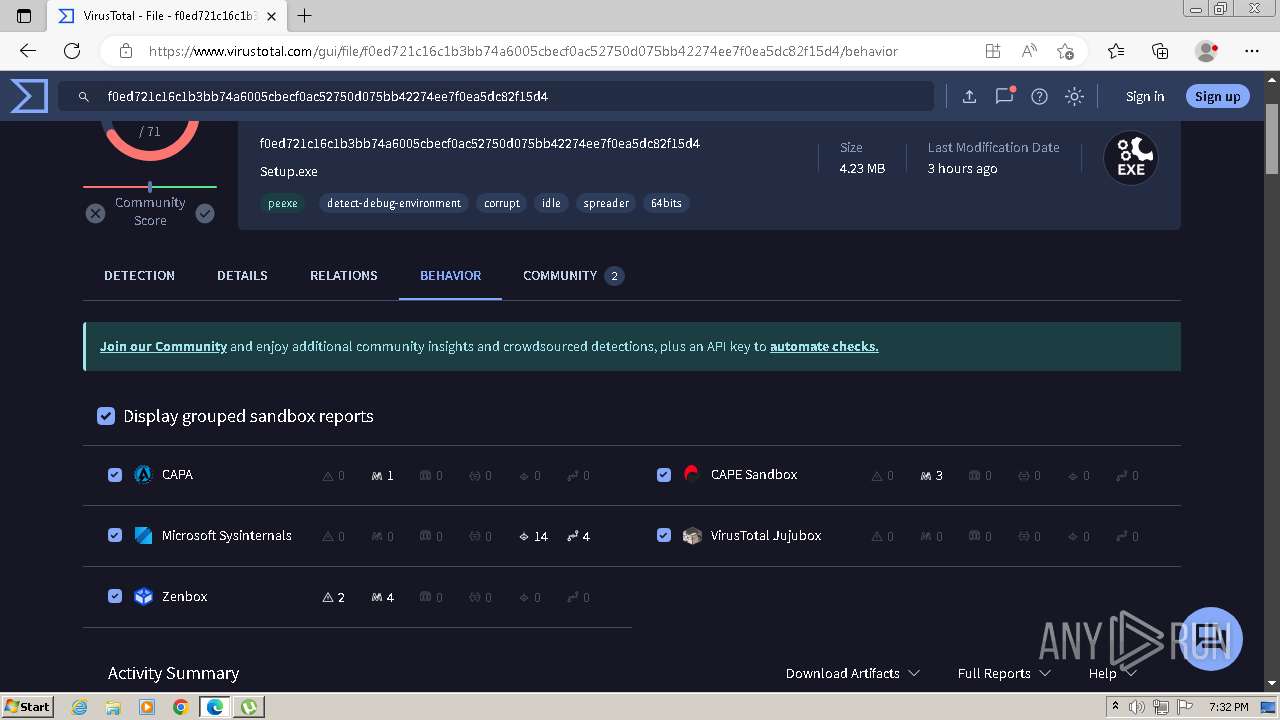
Task: Click the spreader tag
Action: [x=607, y=203]
